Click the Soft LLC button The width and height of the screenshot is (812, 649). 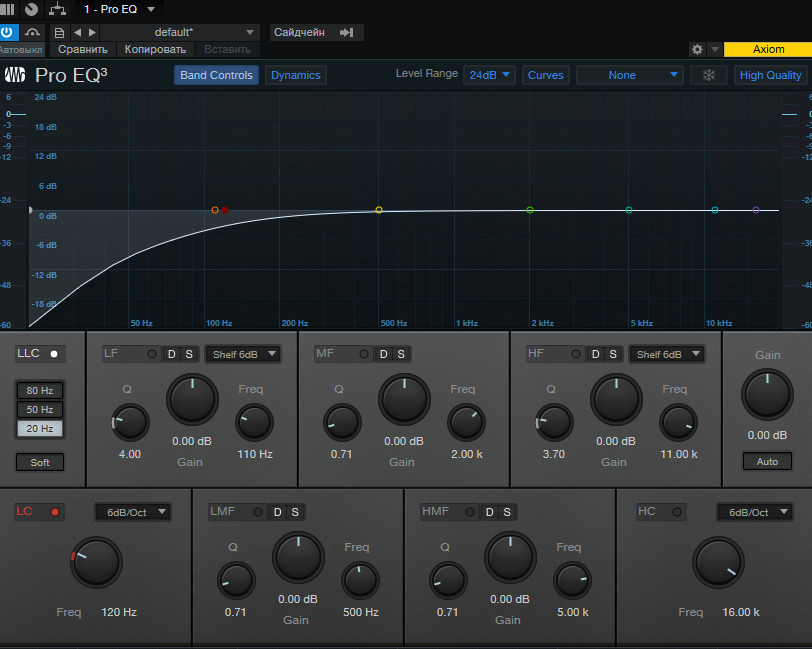pos(40,463)
